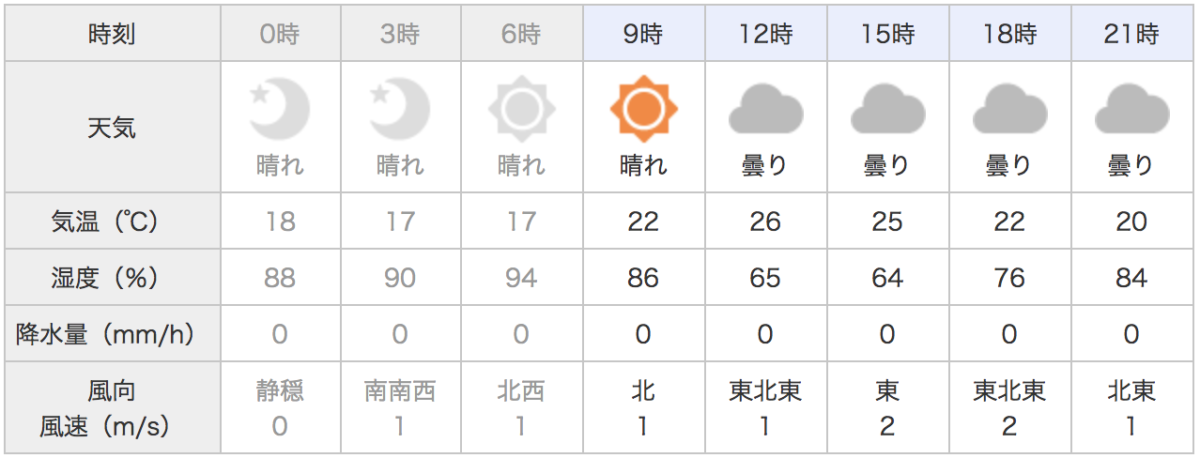Screen dimensions: 1200x458
Task: Click the 東北東 wind direction at 18時
Action: click(x=1009, y=391)
